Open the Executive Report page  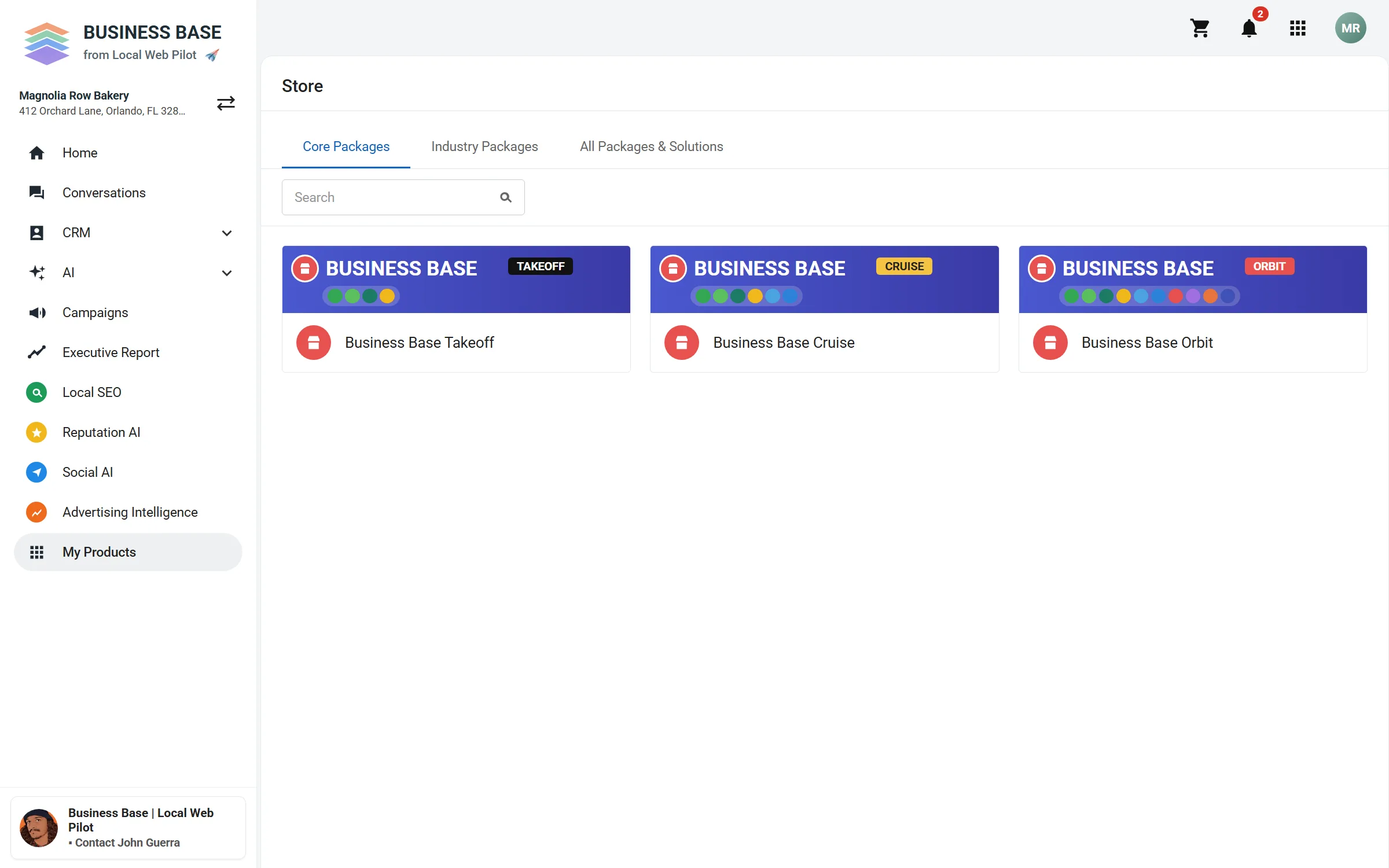point(128,352)
